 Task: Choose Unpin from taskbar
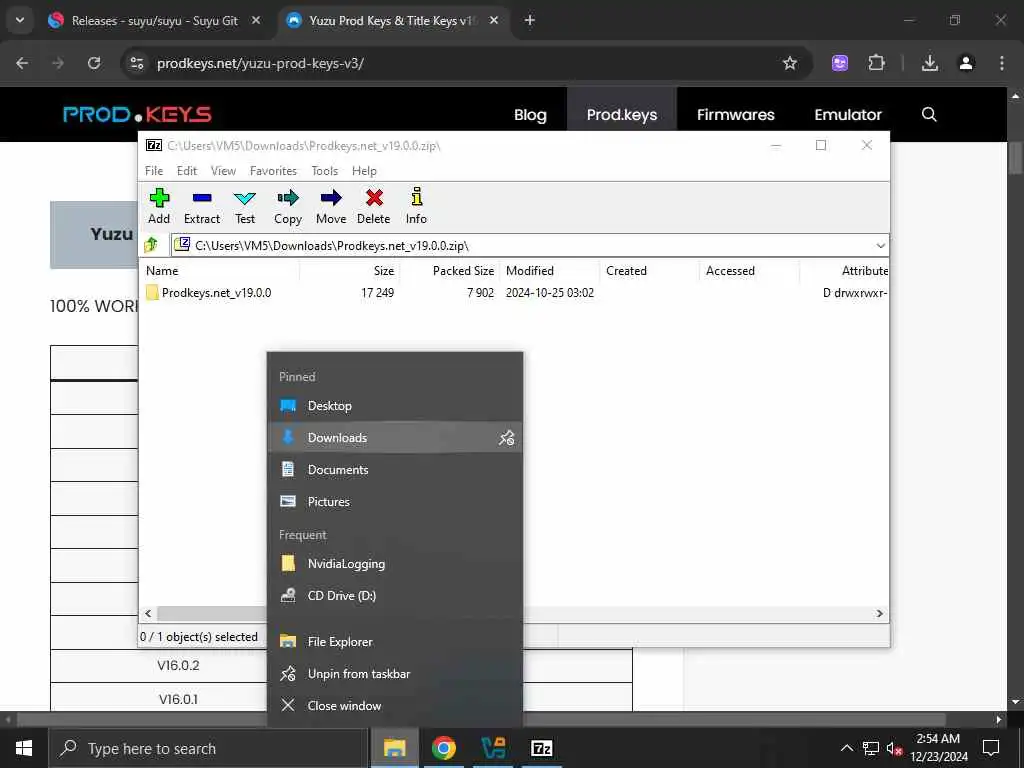tap(395, 673)
